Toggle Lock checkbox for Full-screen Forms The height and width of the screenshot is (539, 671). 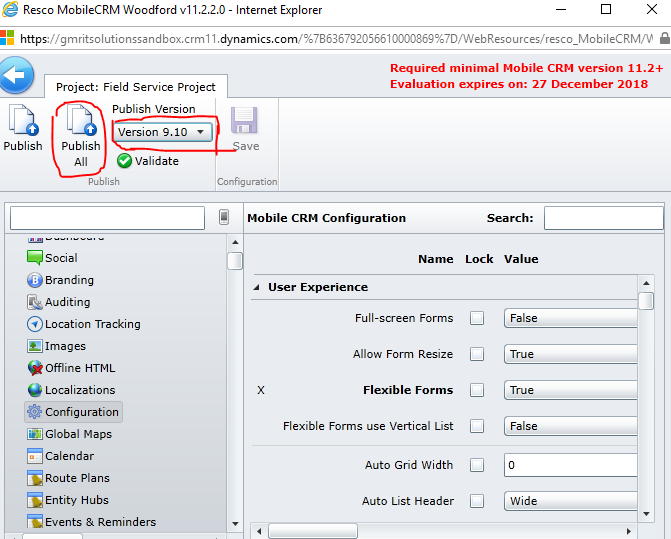477,318
